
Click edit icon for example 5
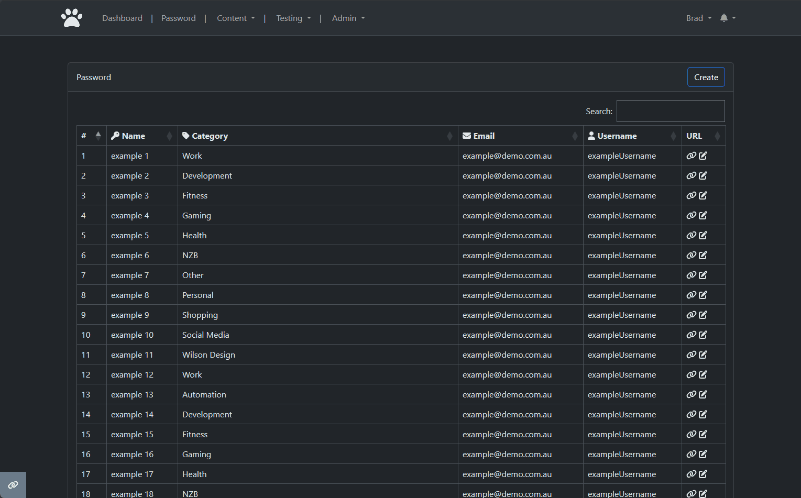(703, 235)
